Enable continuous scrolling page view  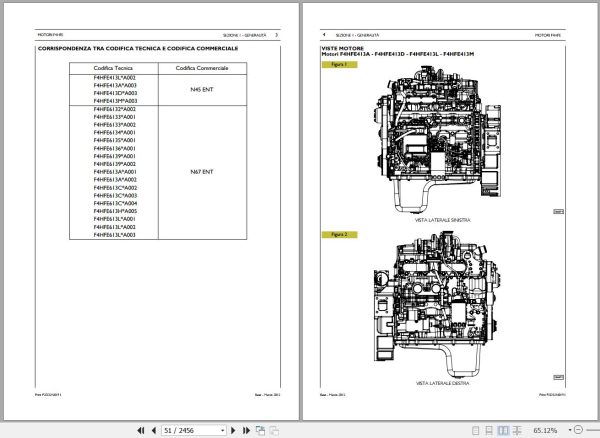[x=489, y=430]
